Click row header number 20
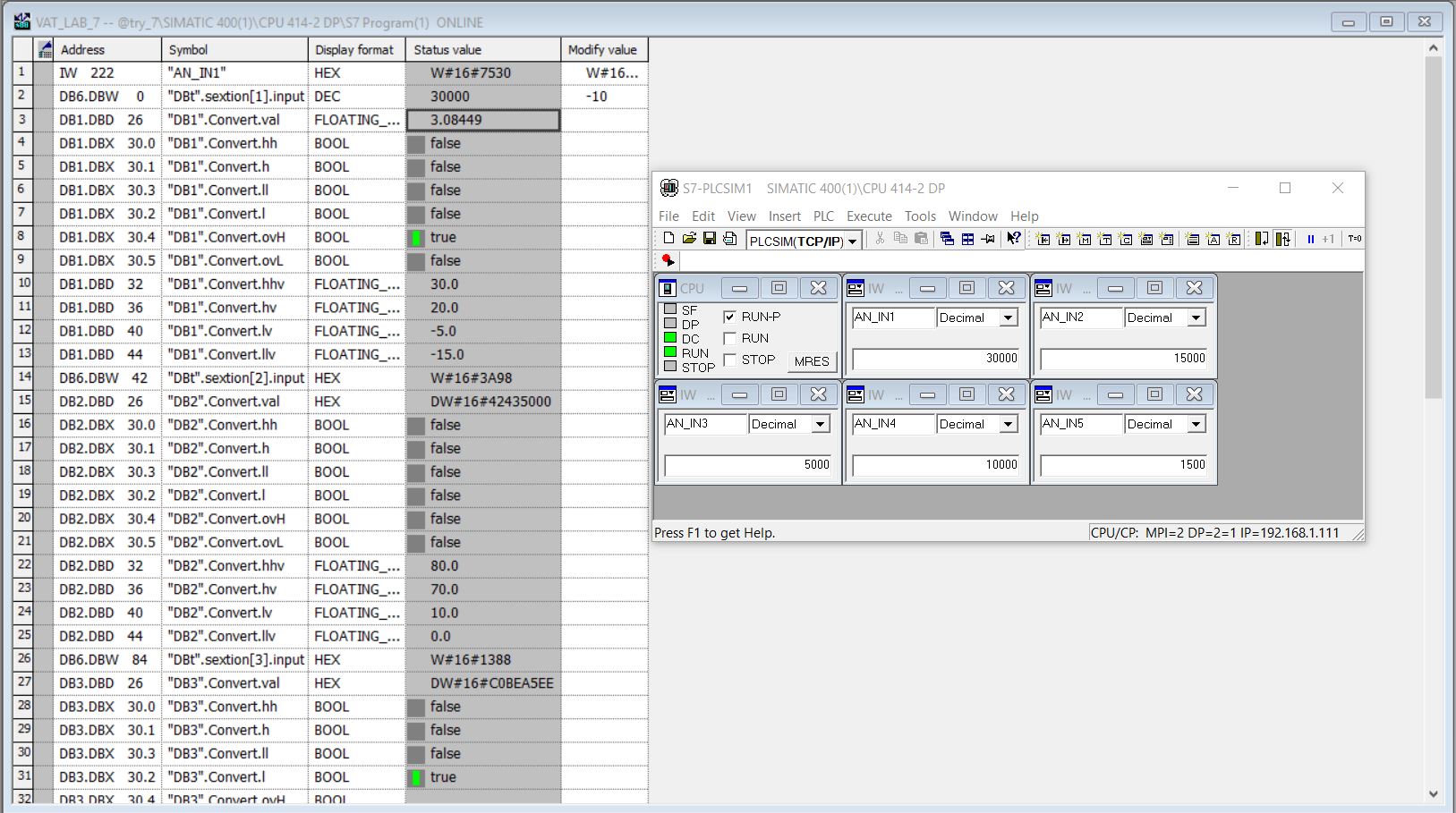Viewport: 1456px width, 813px height. (x=24, y=518)
